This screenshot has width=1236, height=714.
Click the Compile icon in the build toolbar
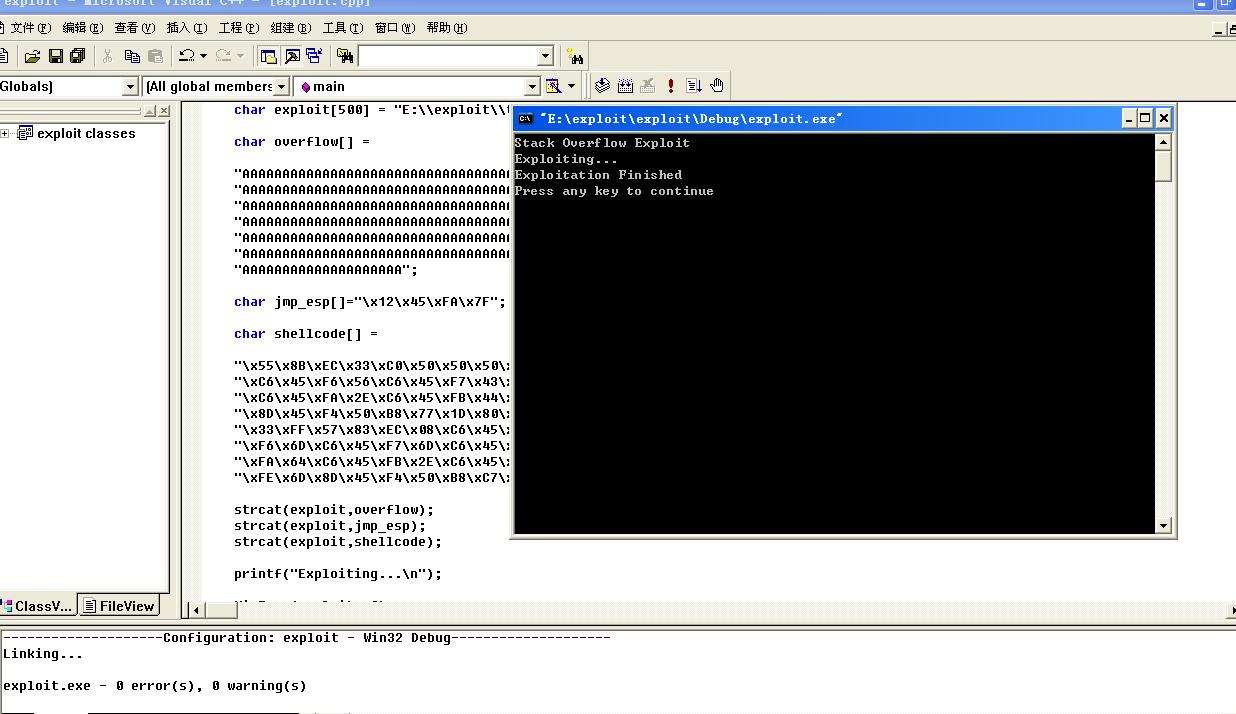[602, 86]
